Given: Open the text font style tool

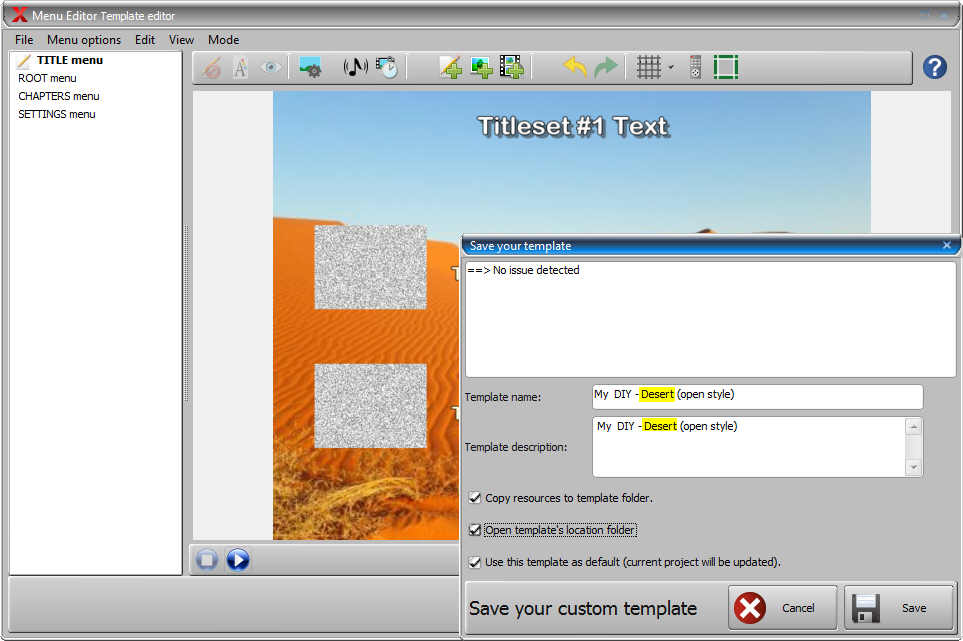Looking at the screenshot, I should click(x=241, y=68).
